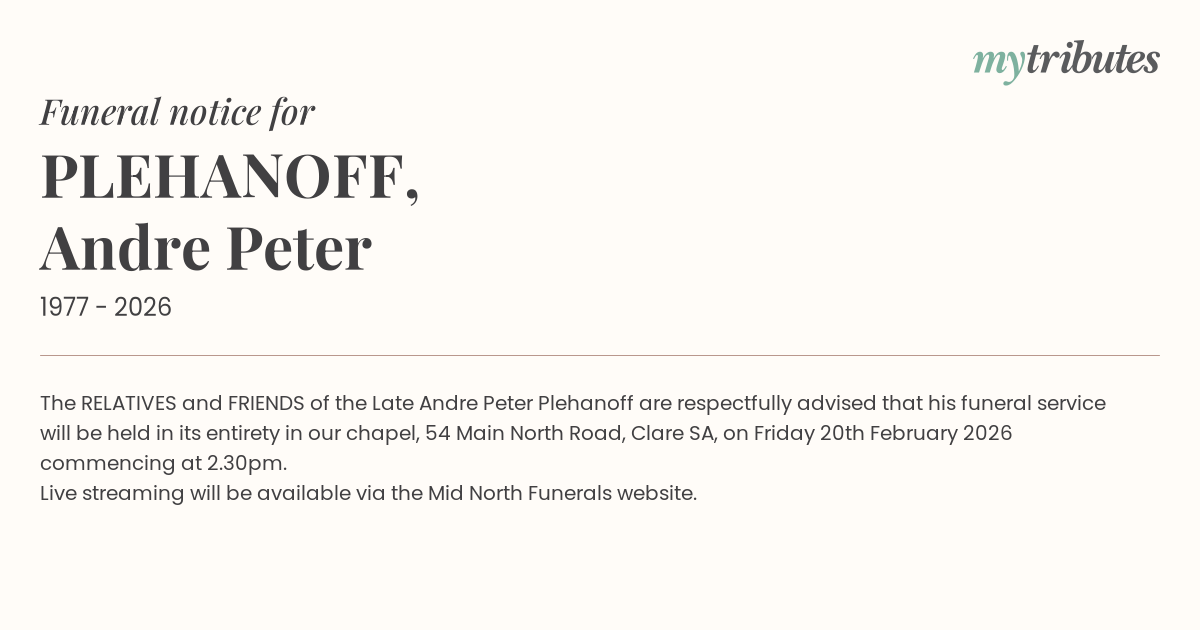The height and width of the screenshot is (630, 1200).
Task: Click the "Andre Peter" name heading
Action: (x=206, y=248)
